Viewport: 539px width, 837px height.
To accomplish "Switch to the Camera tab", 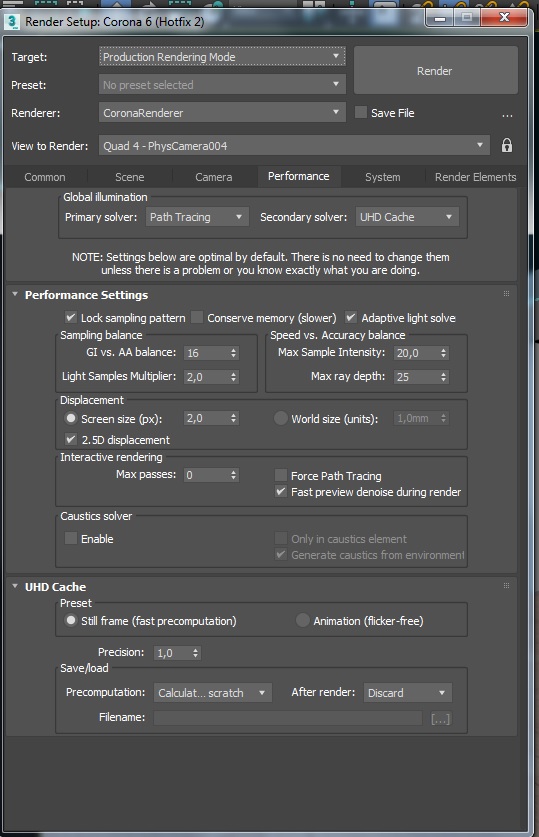I will click(213, 177).
